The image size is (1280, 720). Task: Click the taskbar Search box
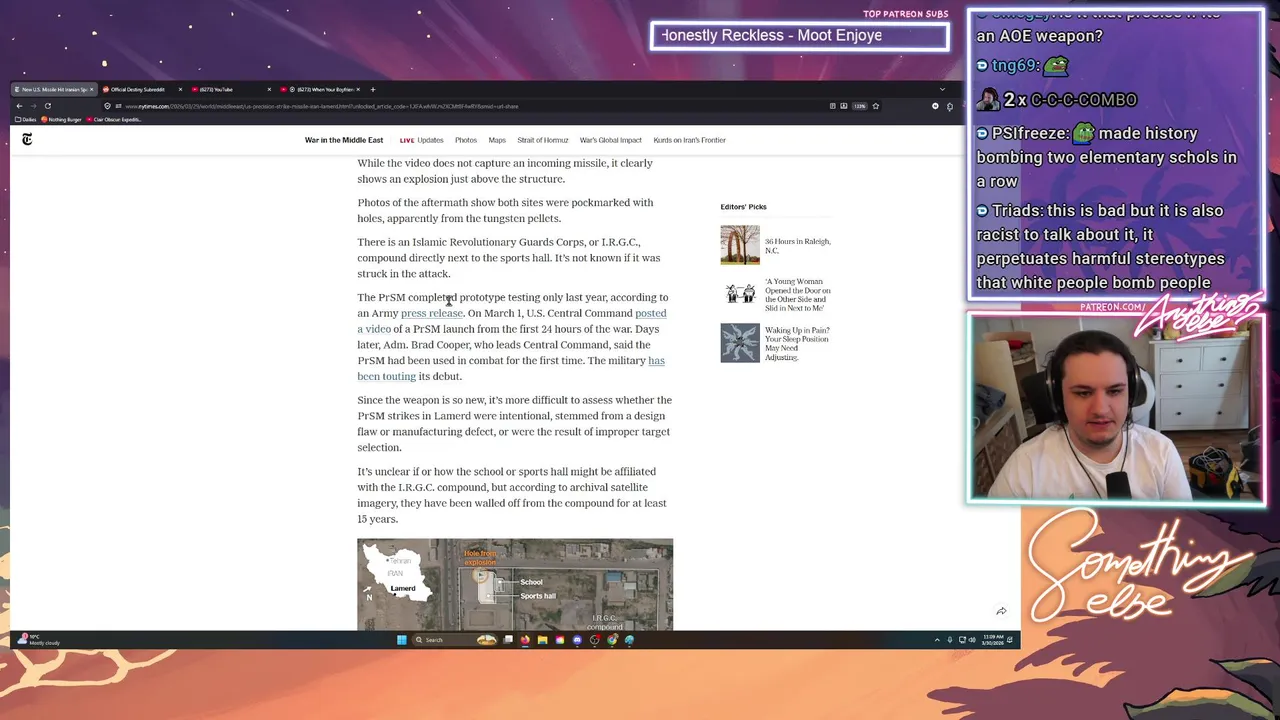(x=455, y=640)
